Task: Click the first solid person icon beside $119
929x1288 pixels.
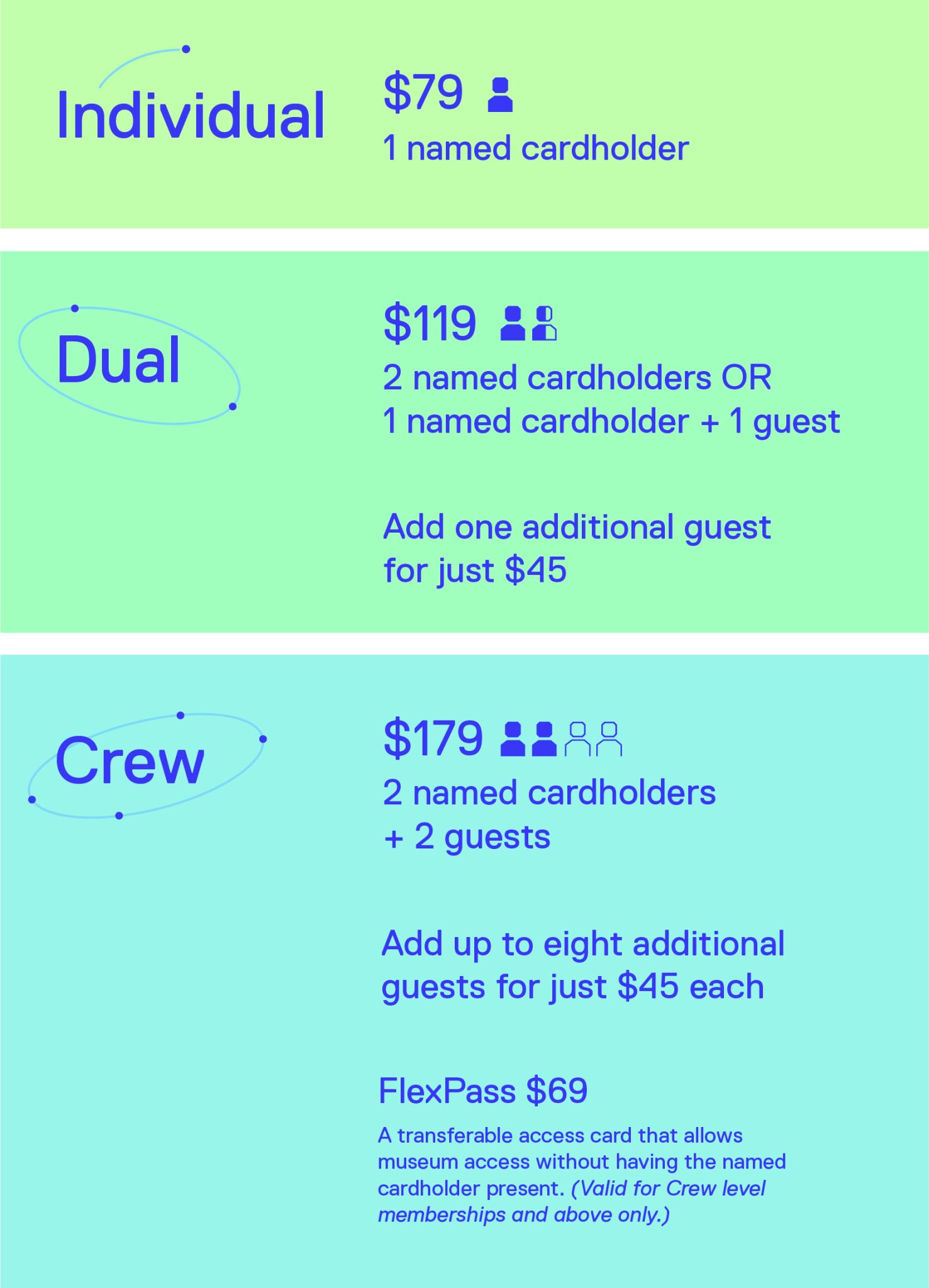Action: [513, 323]
